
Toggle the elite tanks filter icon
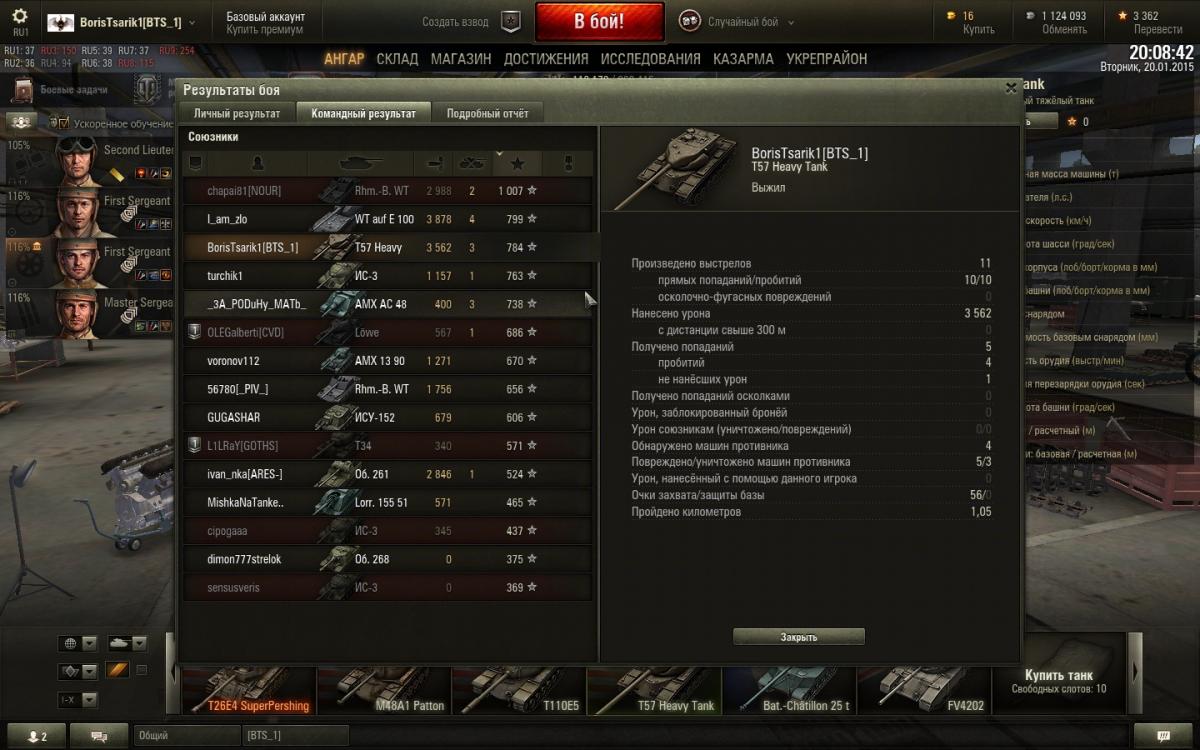click(x=117, y=670)
